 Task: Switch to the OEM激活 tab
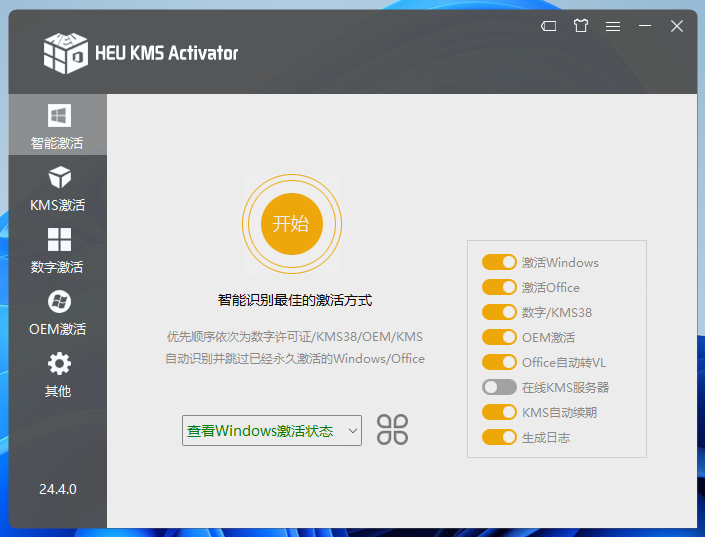[58, 313]
